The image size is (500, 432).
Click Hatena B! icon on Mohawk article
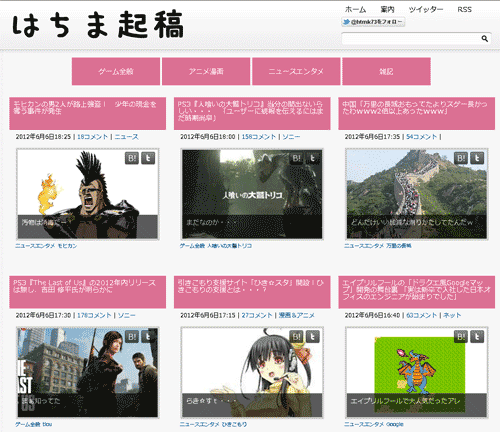[132, 158]
